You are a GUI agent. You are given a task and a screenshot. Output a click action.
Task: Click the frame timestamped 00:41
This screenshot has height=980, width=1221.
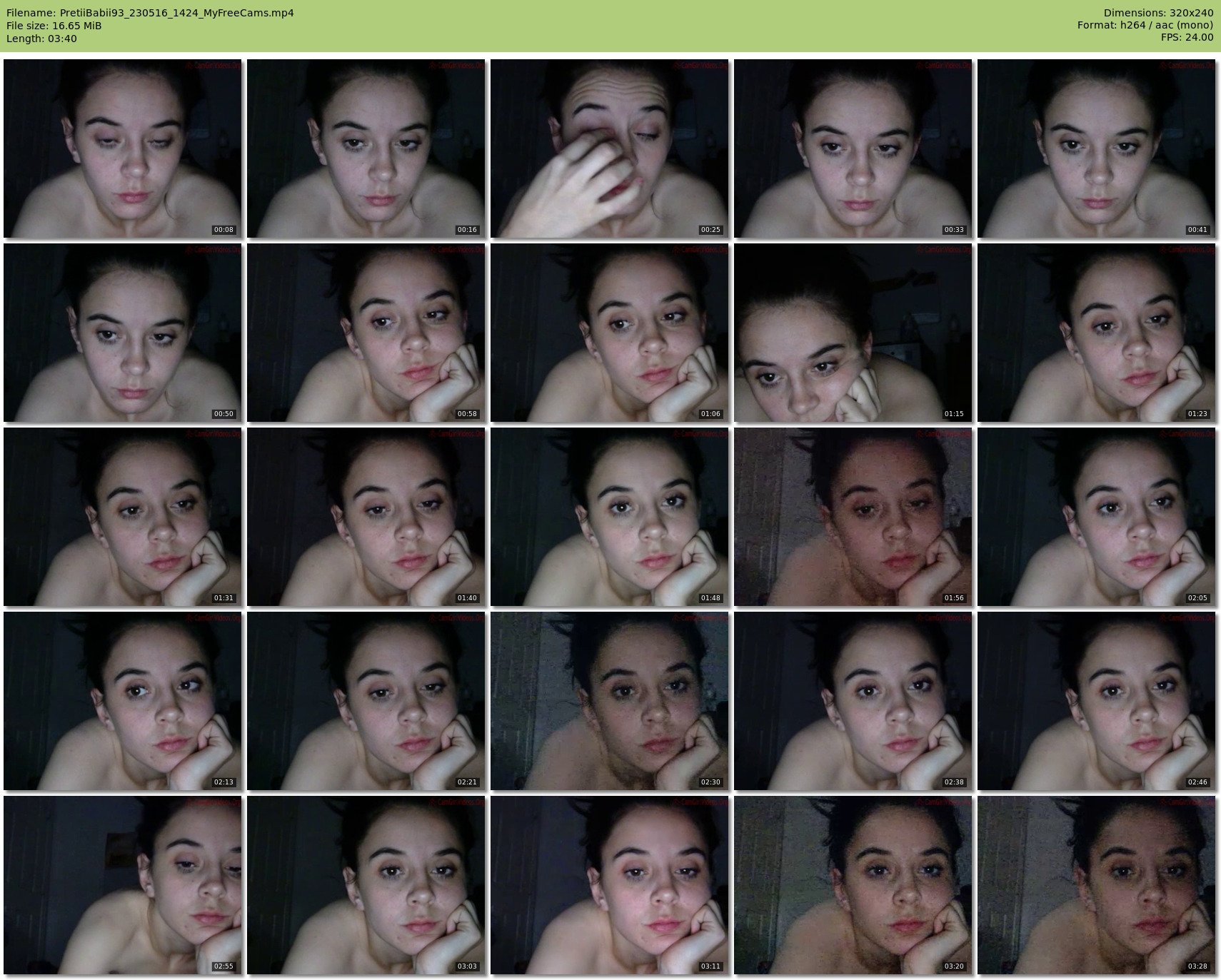(x=1097, y=148)
